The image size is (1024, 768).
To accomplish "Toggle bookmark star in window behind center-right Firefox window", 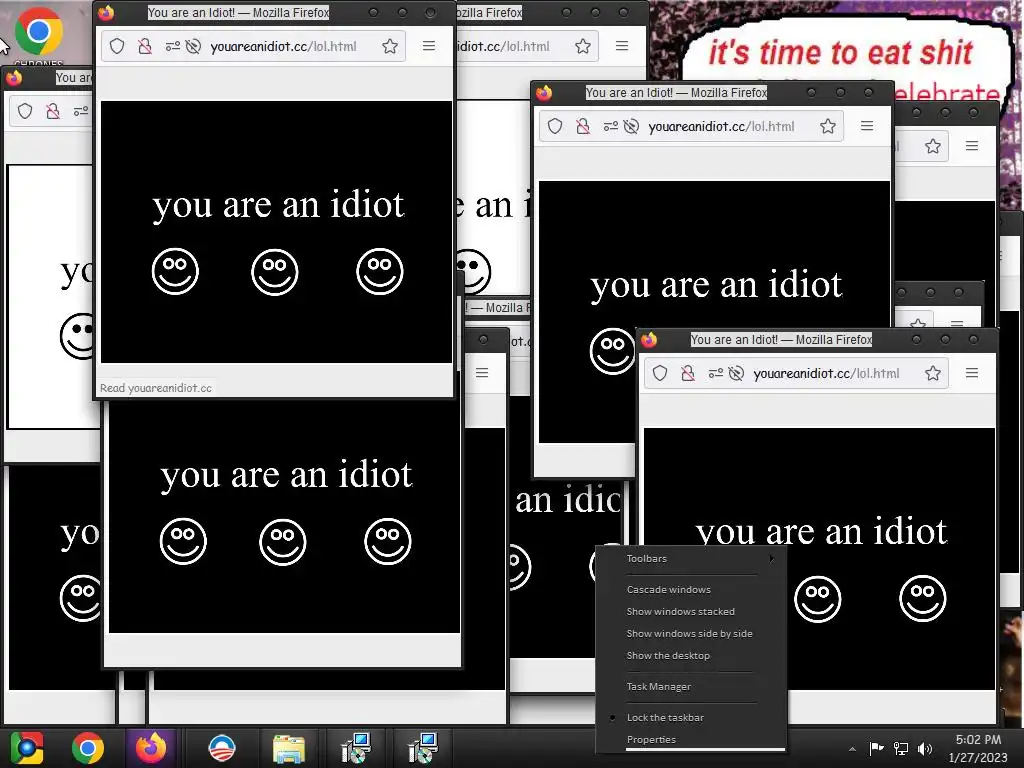I will pyautogui.click(x=933, y=146).
